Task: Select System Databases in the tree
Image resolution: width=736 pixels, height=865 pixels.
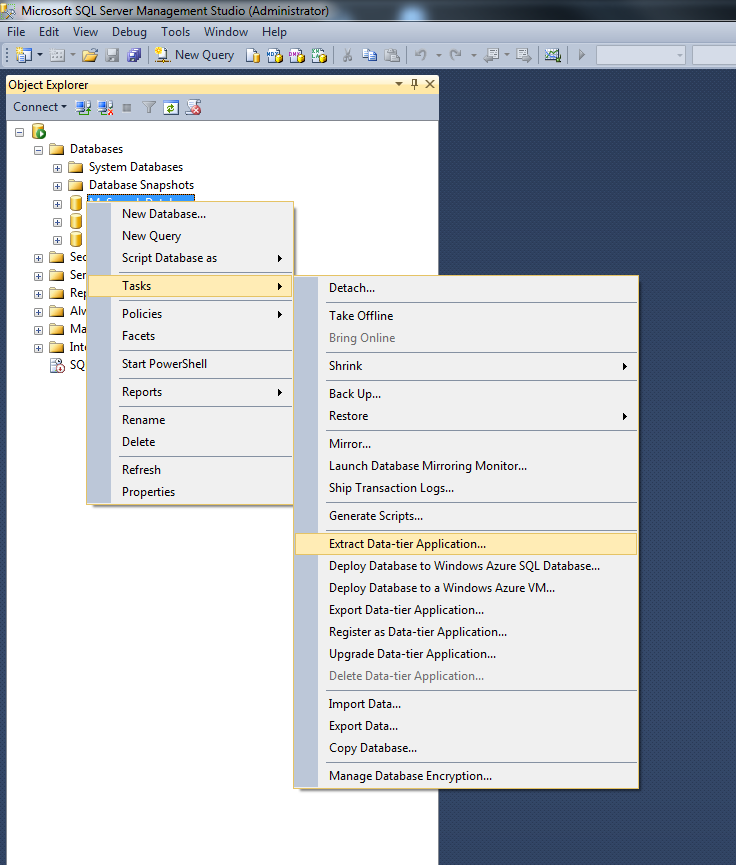Action: click(x=136, y=167)
